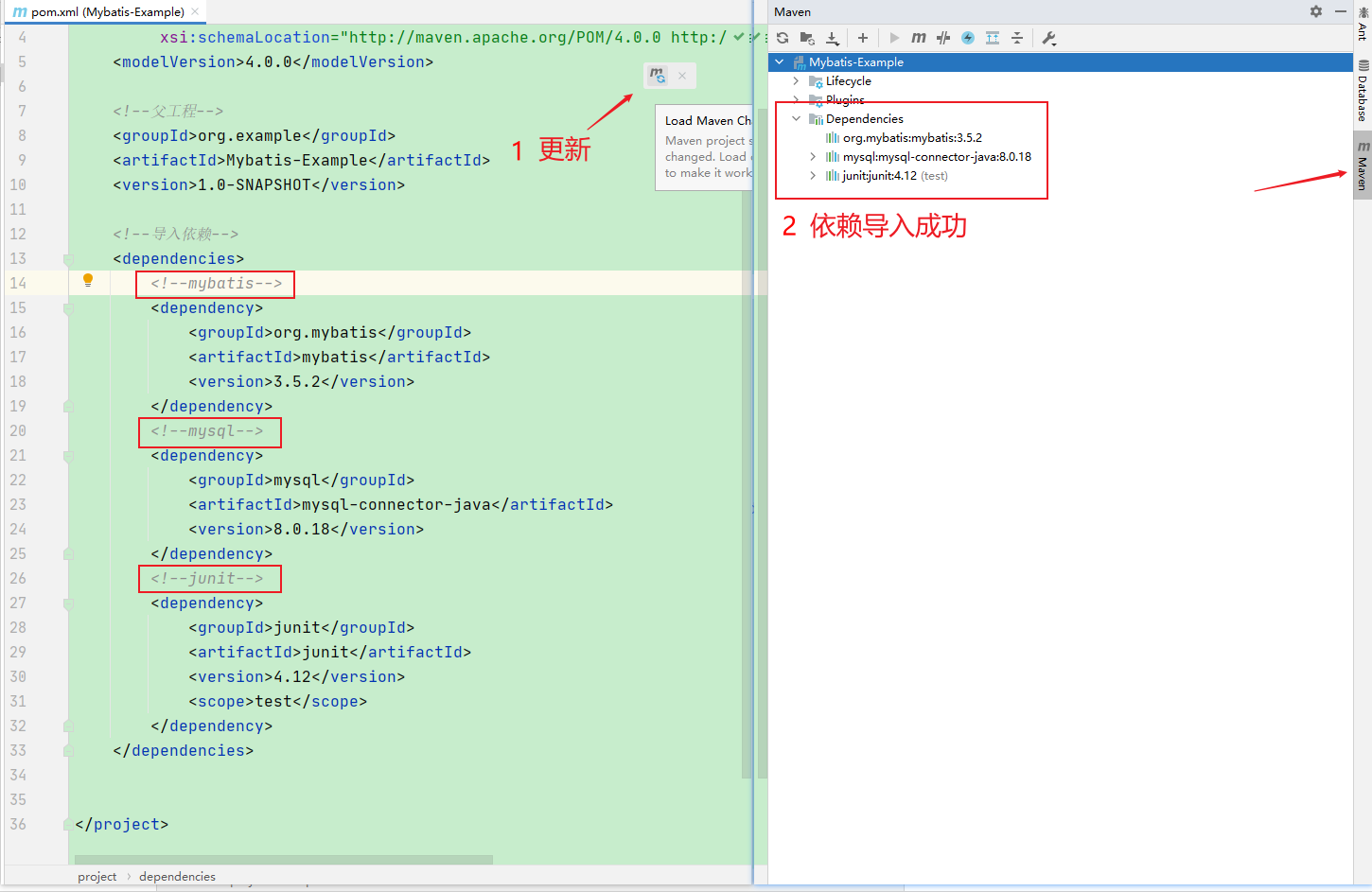Screen dimensions: 1372x892
Task: Toggle Offline Mode in Maven toolbar
Action: click(x=943, y=38)
